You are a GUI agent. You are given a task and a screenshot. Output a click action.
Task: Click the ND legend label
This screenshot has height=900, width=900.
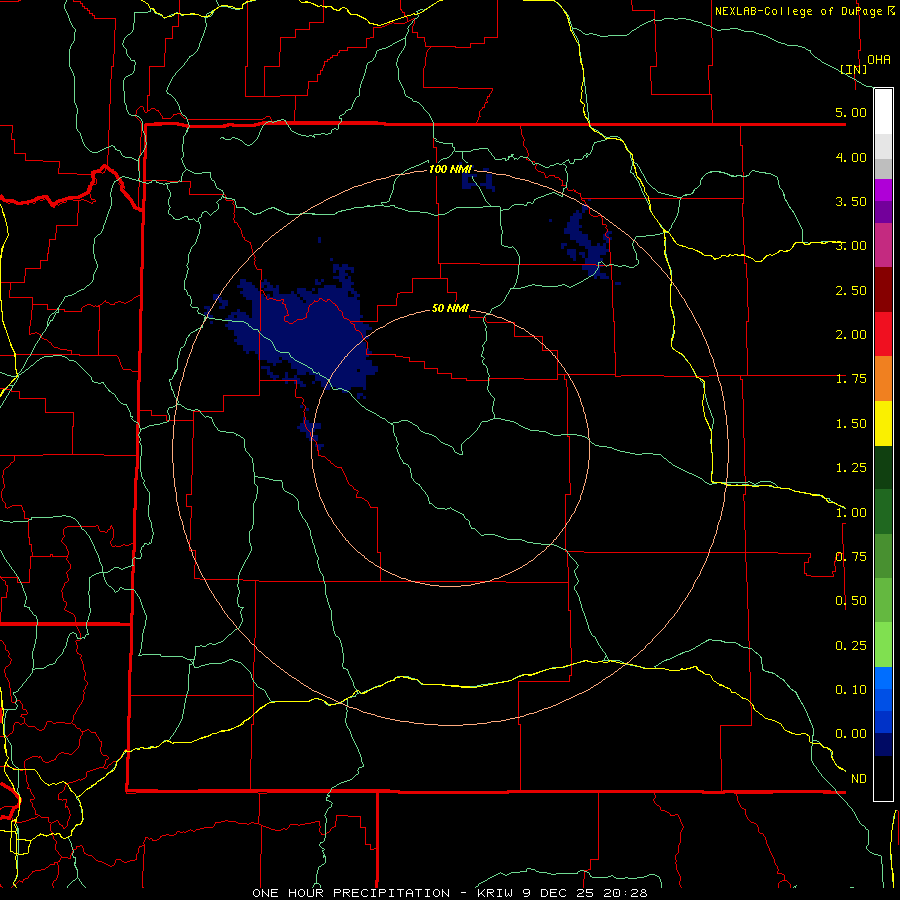pyautogui.click(x=859, y=779)
